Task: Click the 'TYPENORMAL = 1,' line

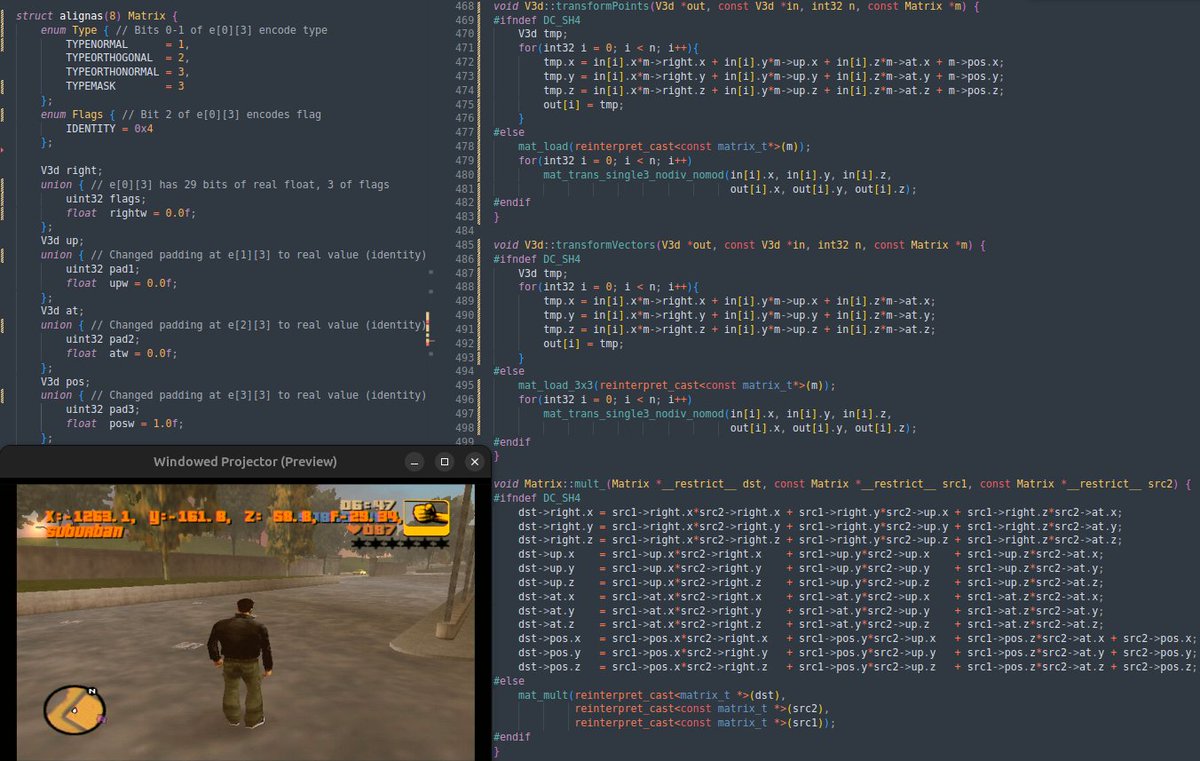Action: point(126,45)
